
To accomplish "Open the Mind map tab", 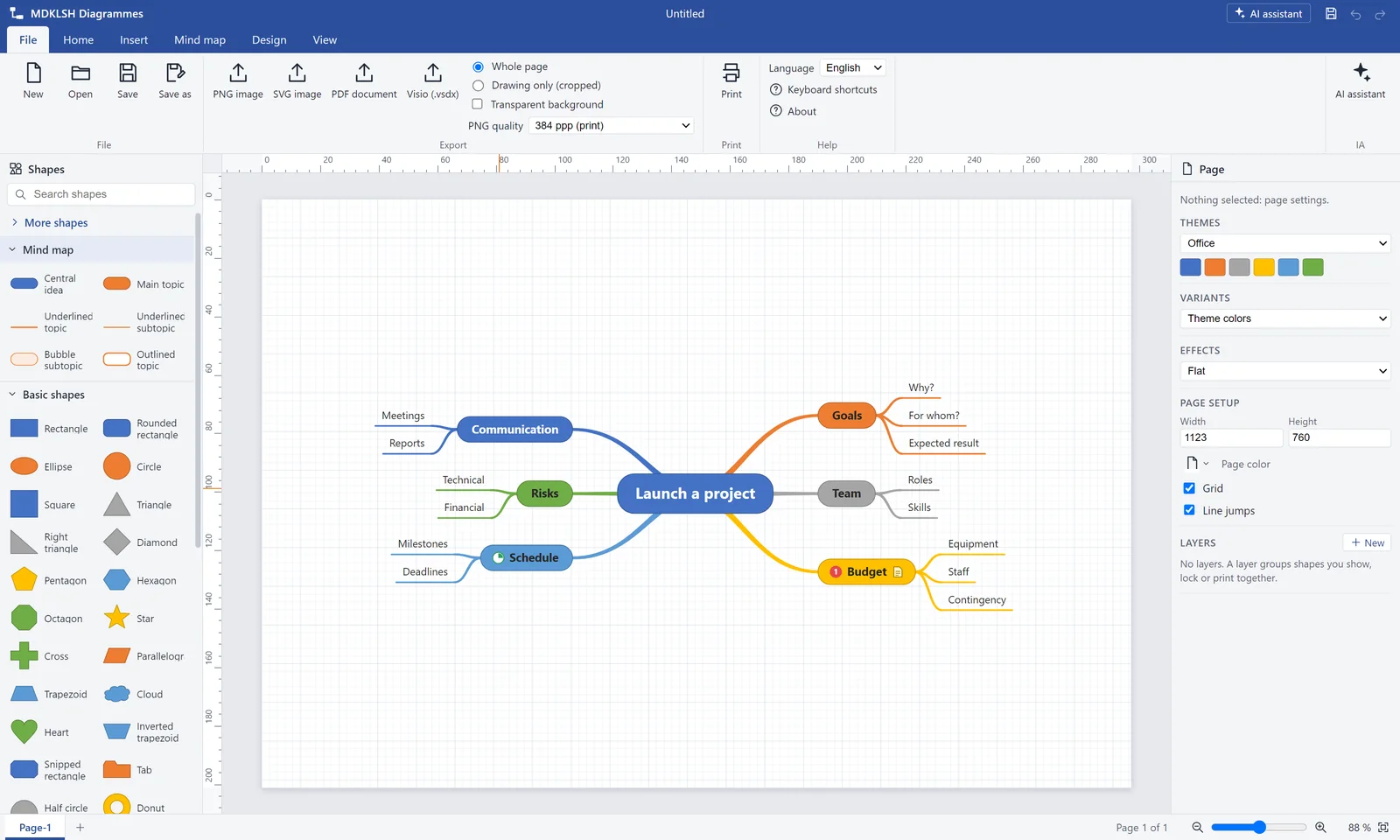I will point(199,40).
